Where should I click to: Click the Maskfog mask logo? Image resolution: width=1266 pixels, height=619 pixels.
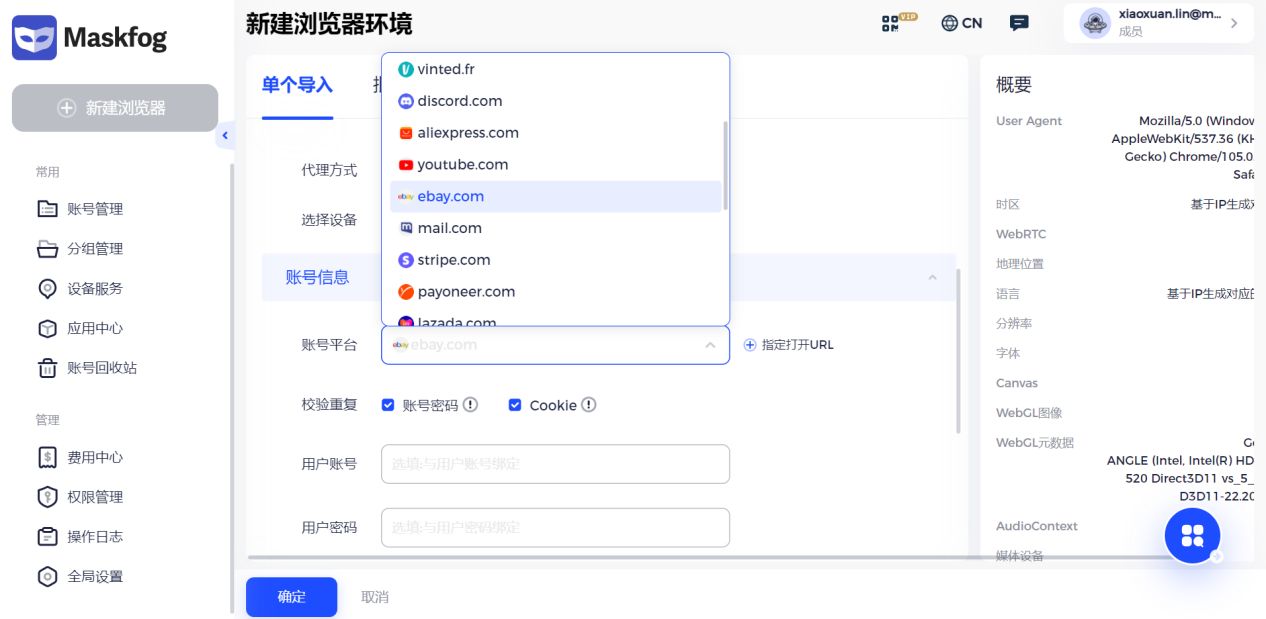click(34, 37)
